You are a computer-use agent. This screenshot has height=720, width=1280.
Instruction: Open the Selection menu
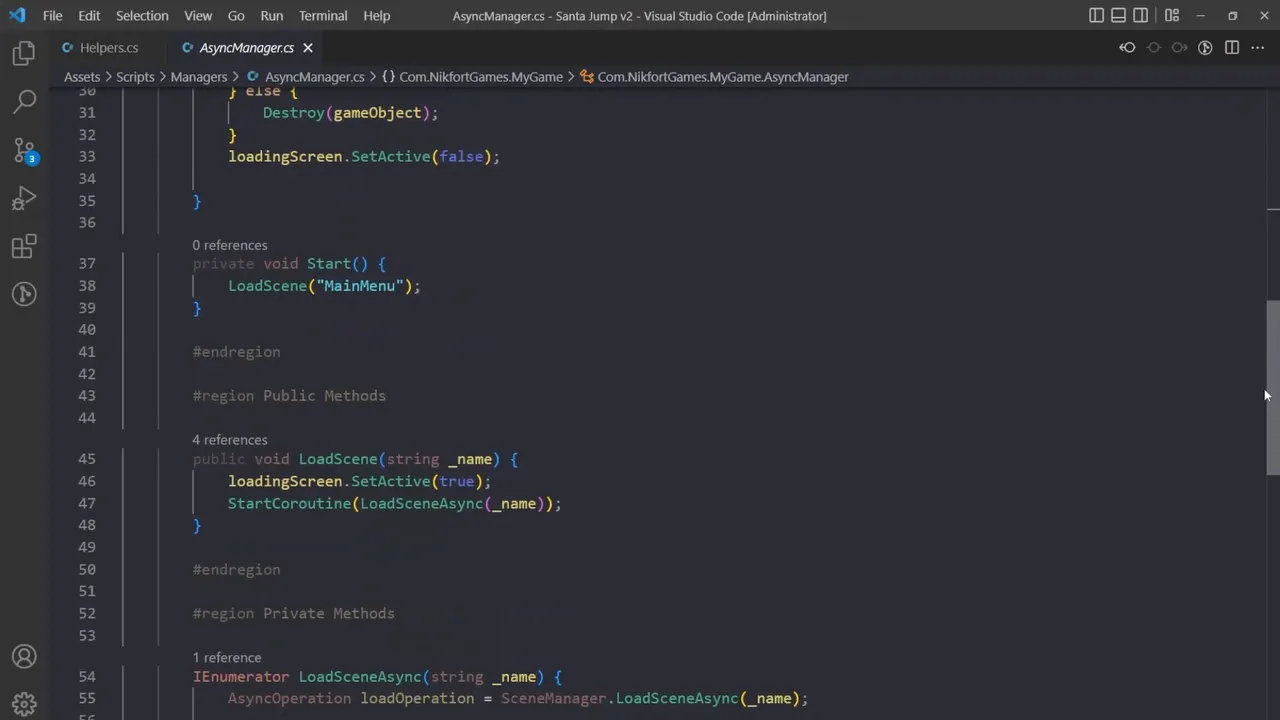point(142,16)
